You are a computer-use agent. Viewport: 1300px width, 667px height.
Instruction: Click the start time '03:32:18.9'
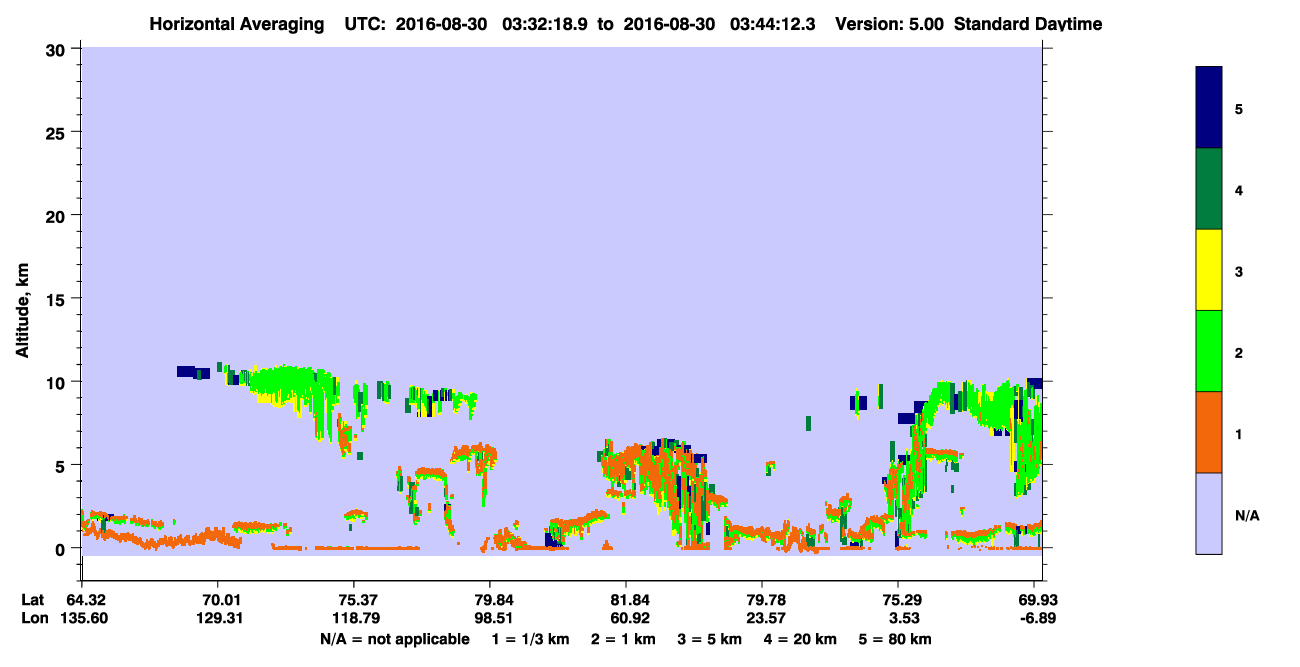[546, 24]
